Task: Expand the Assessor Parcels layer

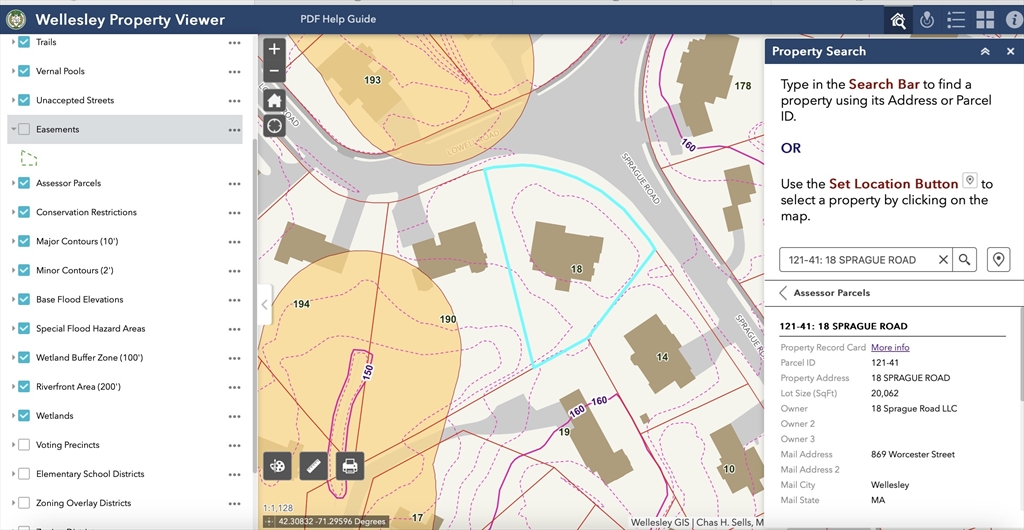Action: [x=13, y=183]
